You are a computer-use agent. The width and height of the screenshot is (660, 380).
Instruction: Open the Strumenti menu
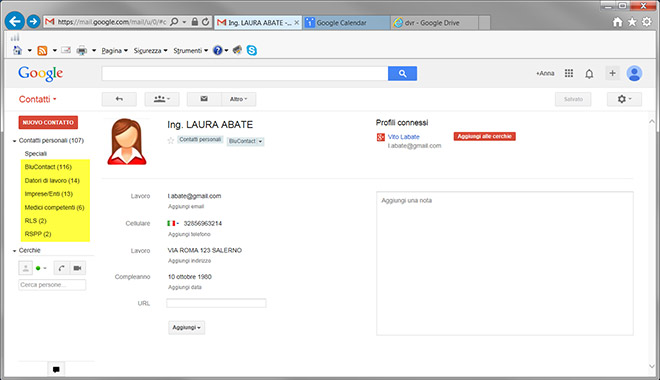point(191,50)
